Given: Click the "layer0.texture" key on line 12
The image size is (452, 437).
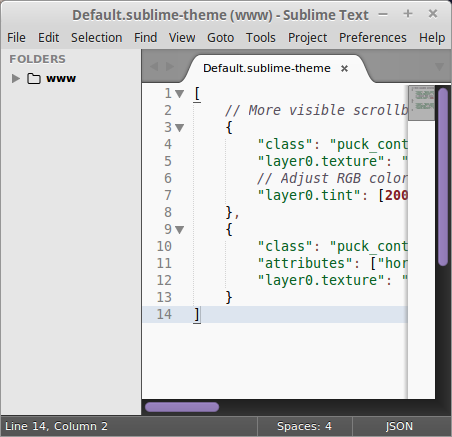Looking at the screenshot, I should [x=321, y=281].
